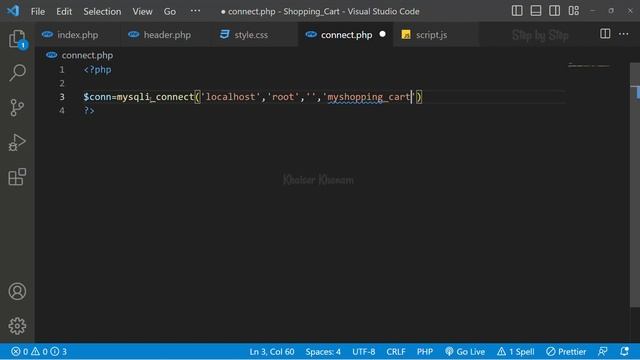Click the 1 Spell warning status item
This screenshot has height=360, width=640.
(x=516, y=351)
